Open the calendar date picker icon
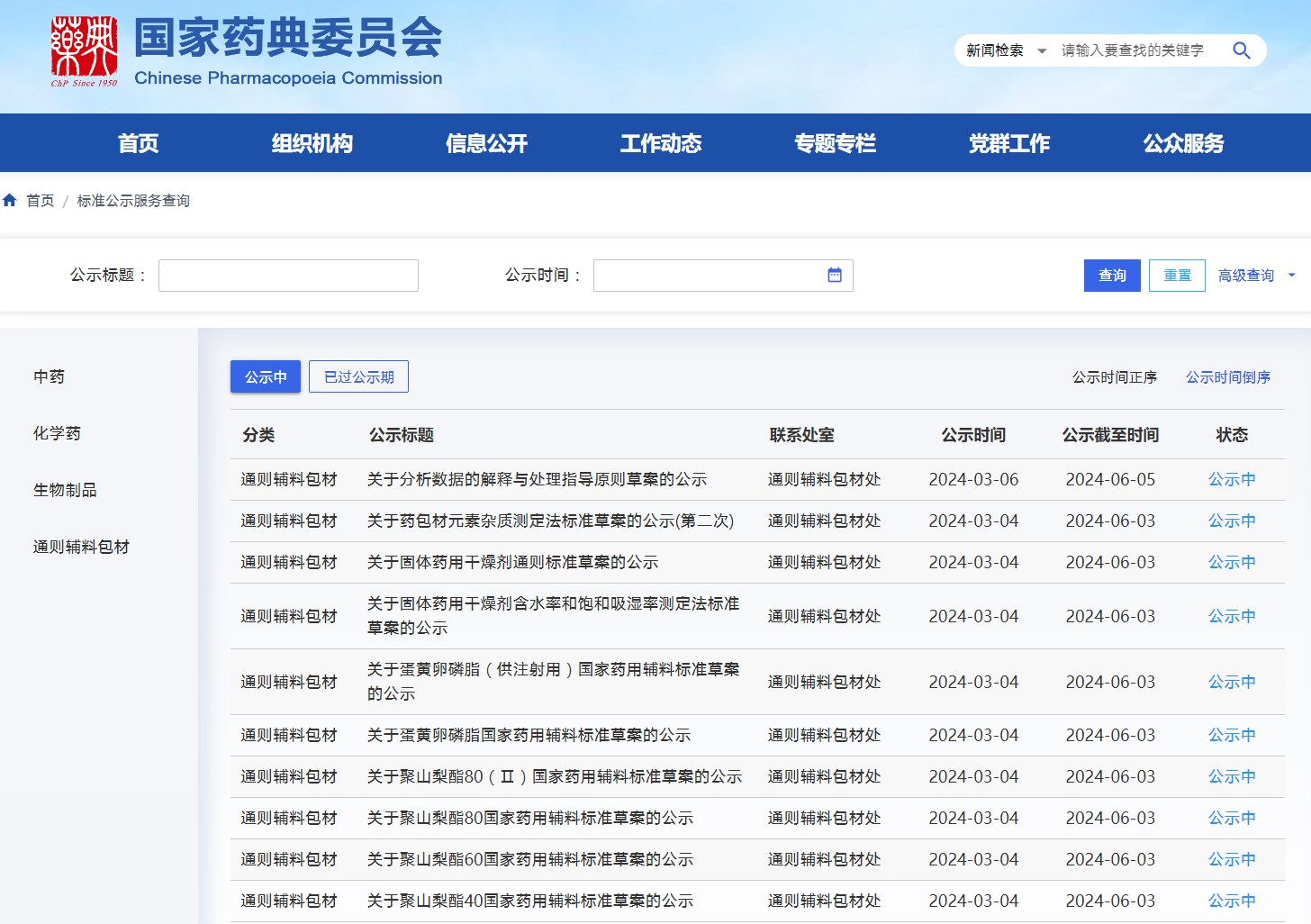Image resolution: width=1311 pixels, height=924 pixels. click(x=834, y=276)
